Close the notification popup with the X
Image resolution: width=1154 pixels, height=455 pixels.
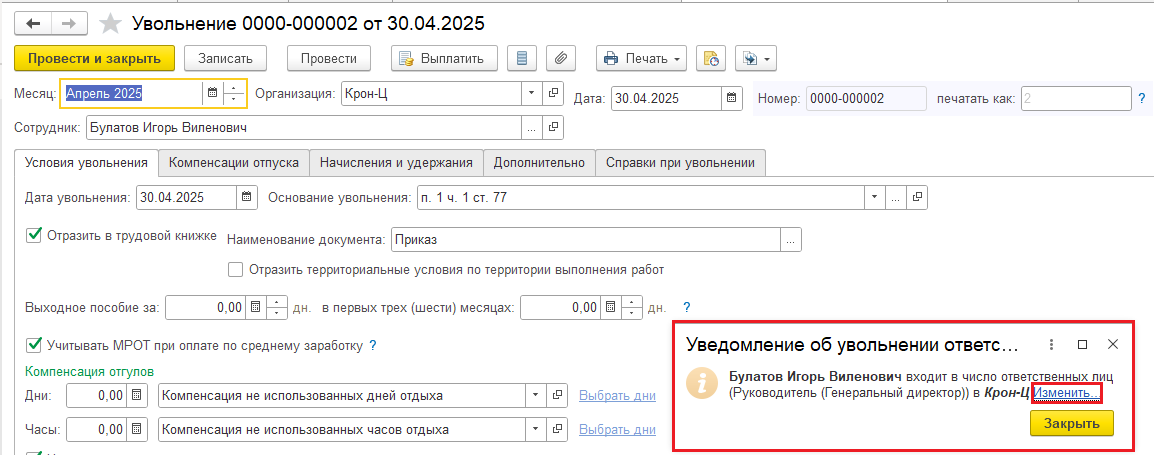click(1114, 345)
